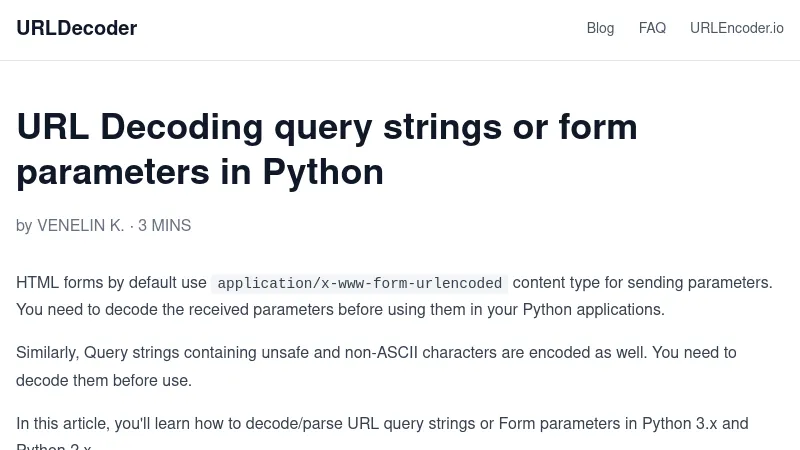The image size is (800, 450).
Task: Click 'content type for sending parameters' text
Action: [x=642, y=283]
